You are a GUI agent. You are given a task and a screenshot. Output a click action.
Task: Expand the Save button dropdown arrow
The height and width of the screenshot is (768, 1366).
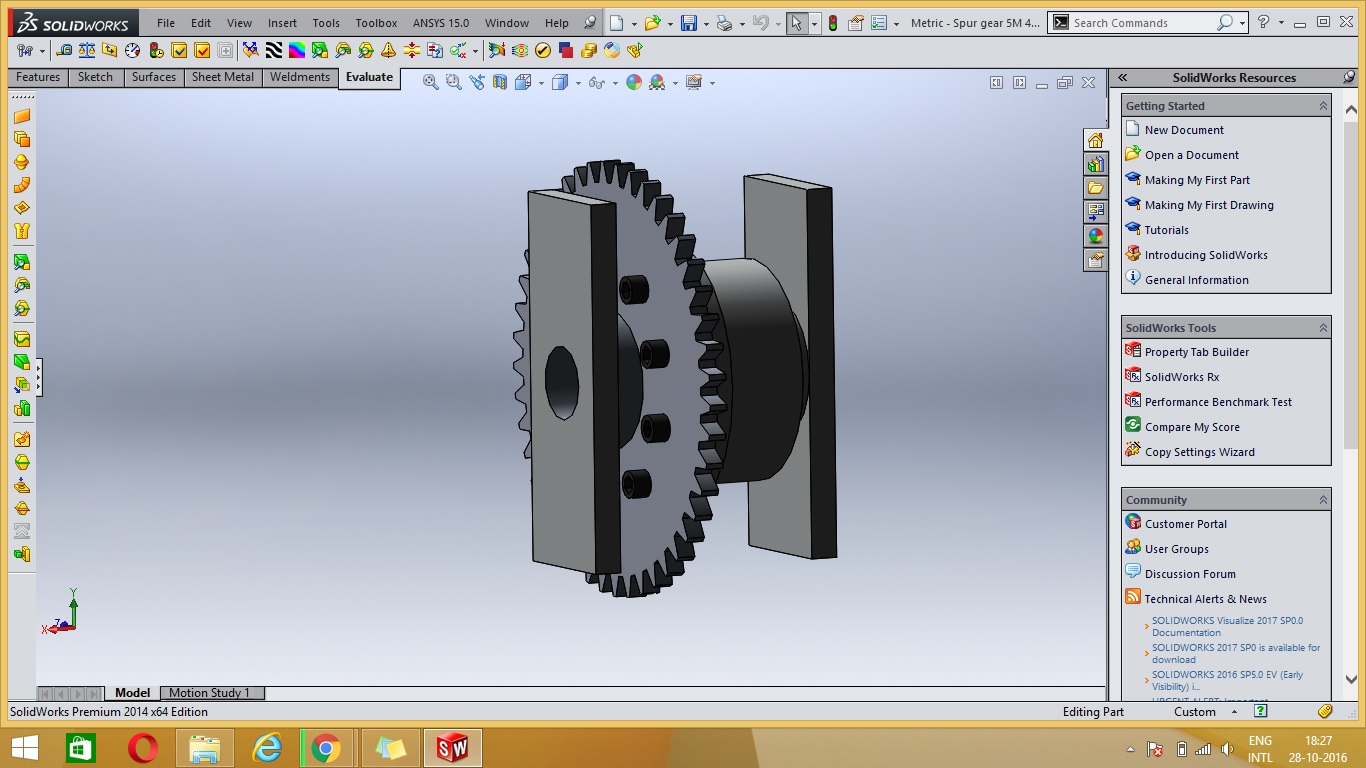(705, 23)
